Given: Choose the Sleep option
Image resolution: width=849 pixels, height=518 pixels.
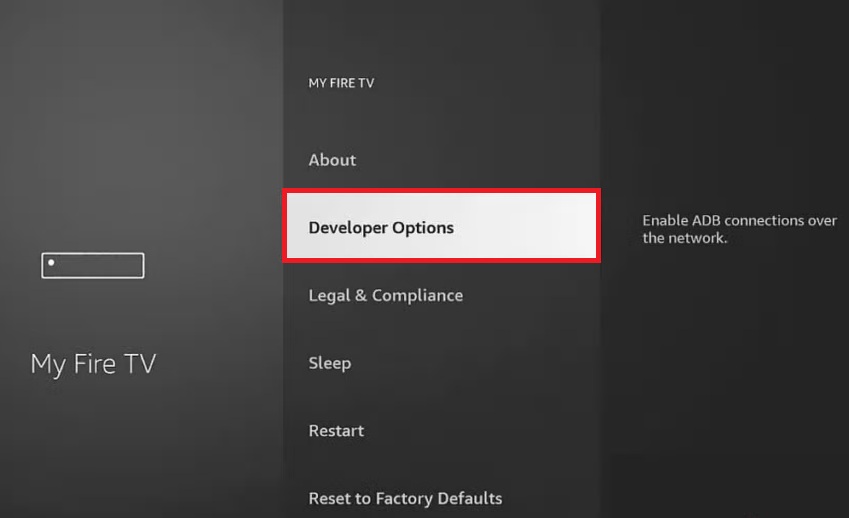Looking at the screenshot, I should coord(441,363).
